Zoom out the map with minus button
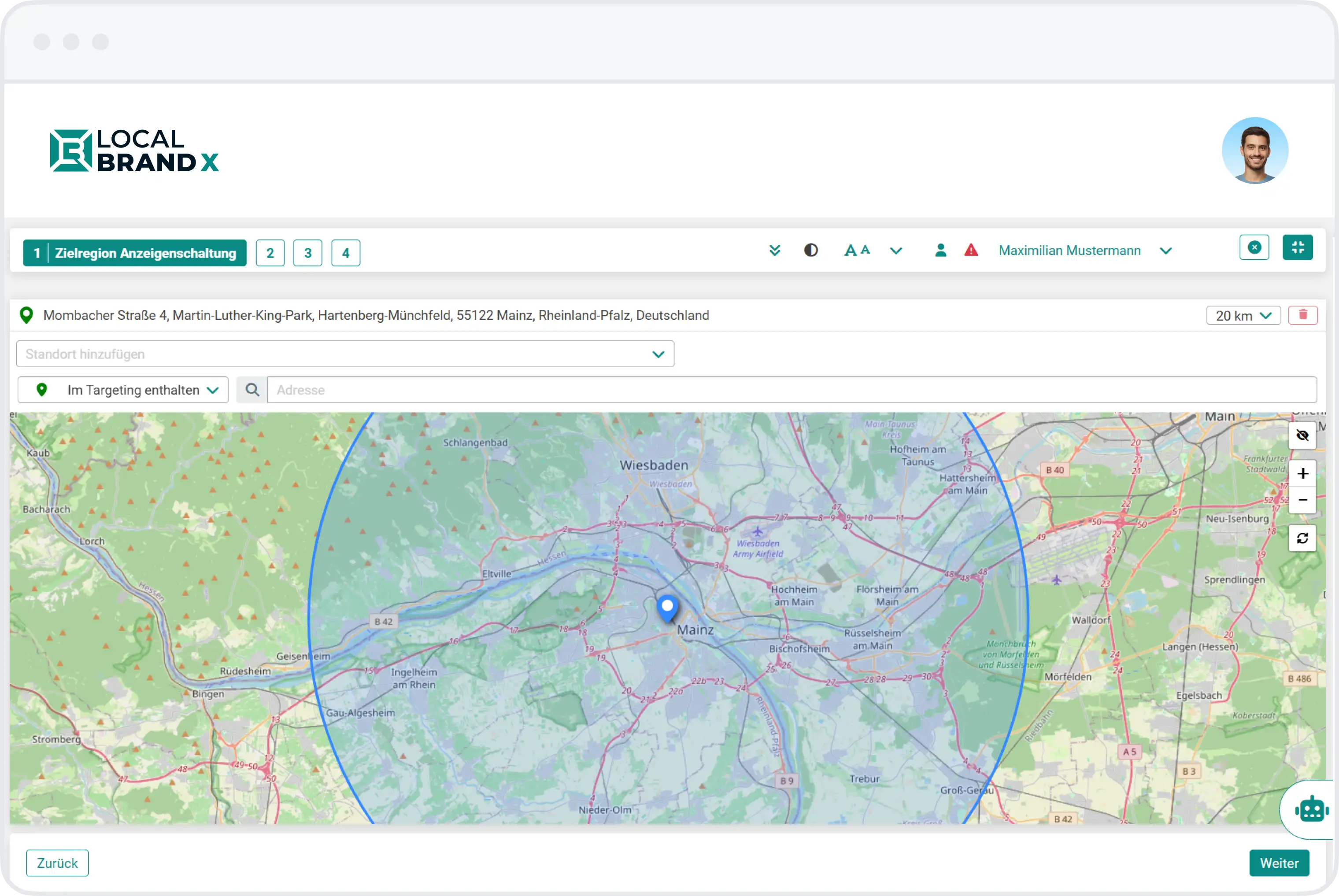The width and height of the screenshot is (1339, 896). click(x=1302, y=500)
